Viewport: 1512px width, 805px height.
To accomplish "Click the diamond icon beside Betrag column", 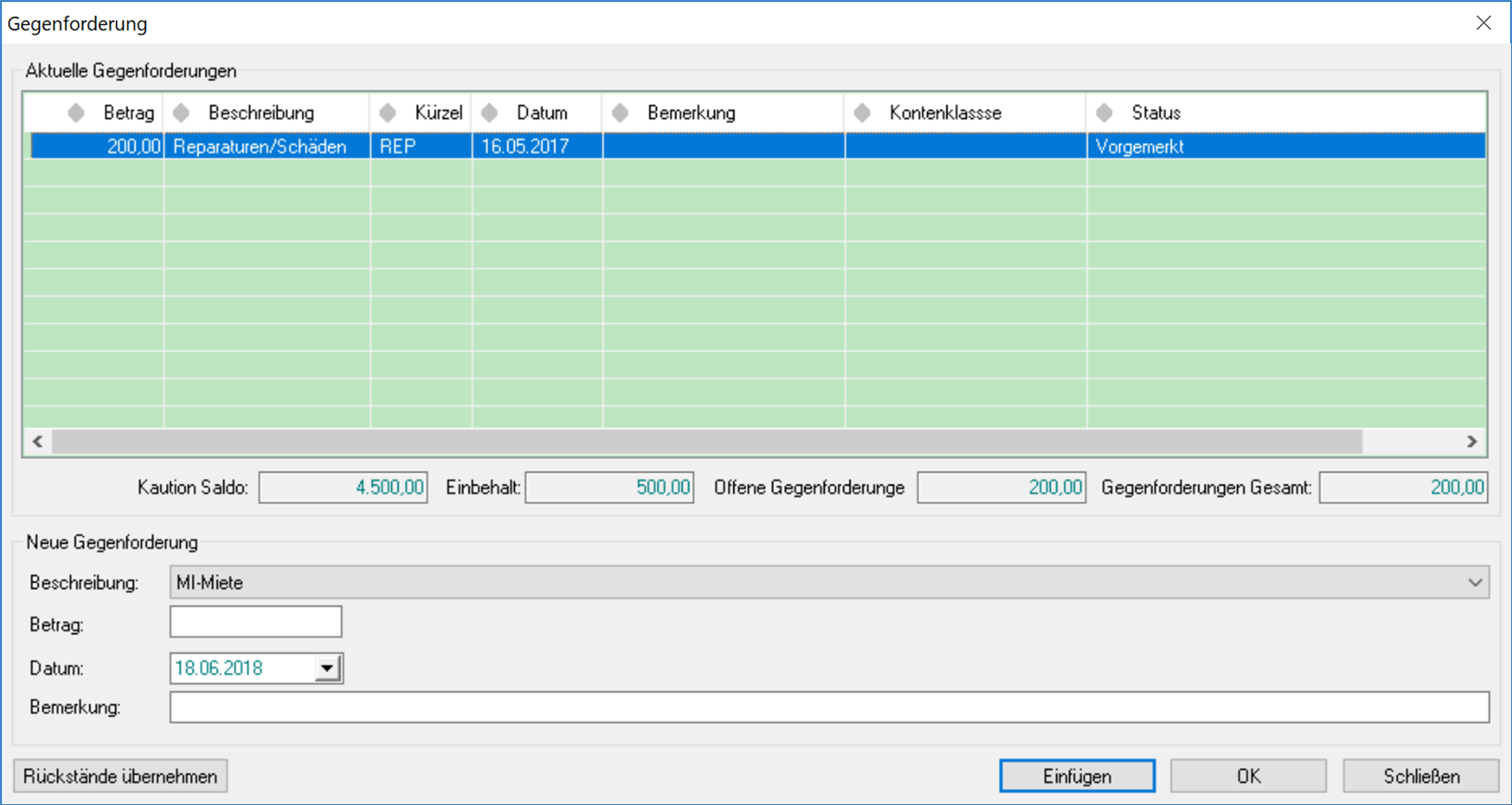I will 76,113.
